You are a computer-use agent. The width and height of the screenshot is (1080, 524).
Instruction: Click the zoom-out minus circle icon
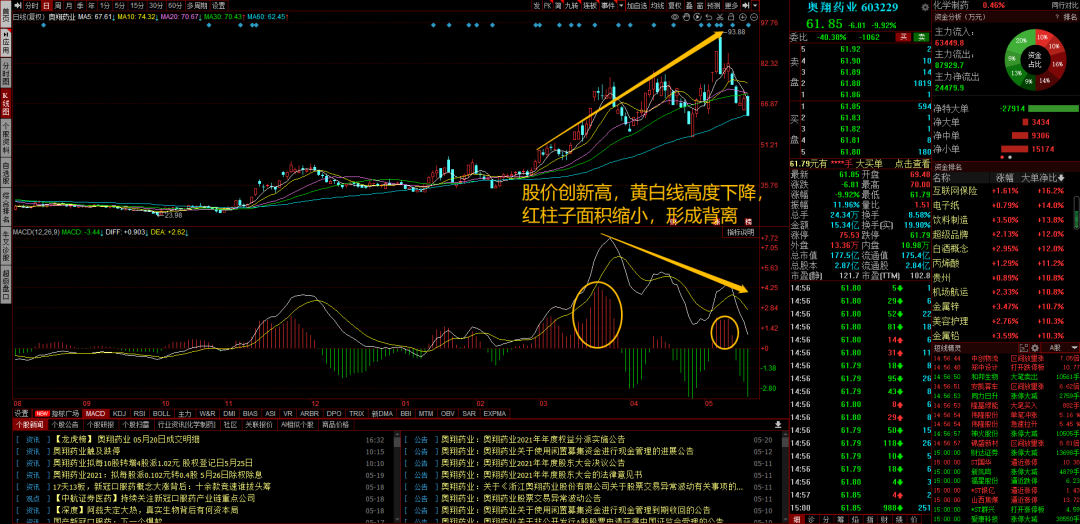(754, 17)
